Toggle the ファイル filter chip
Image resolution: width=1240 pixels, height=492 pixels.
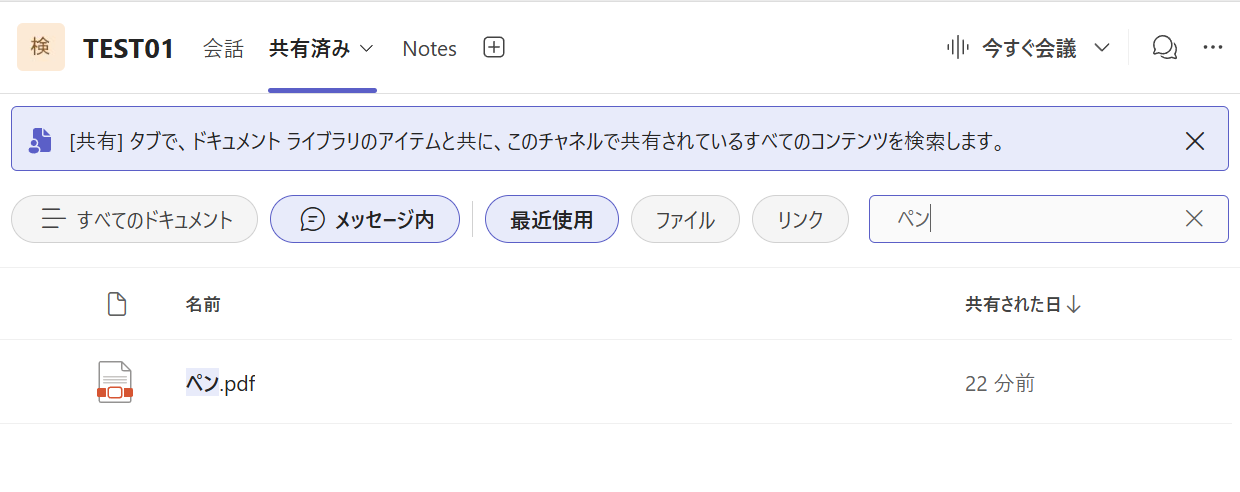coord(685,219)
